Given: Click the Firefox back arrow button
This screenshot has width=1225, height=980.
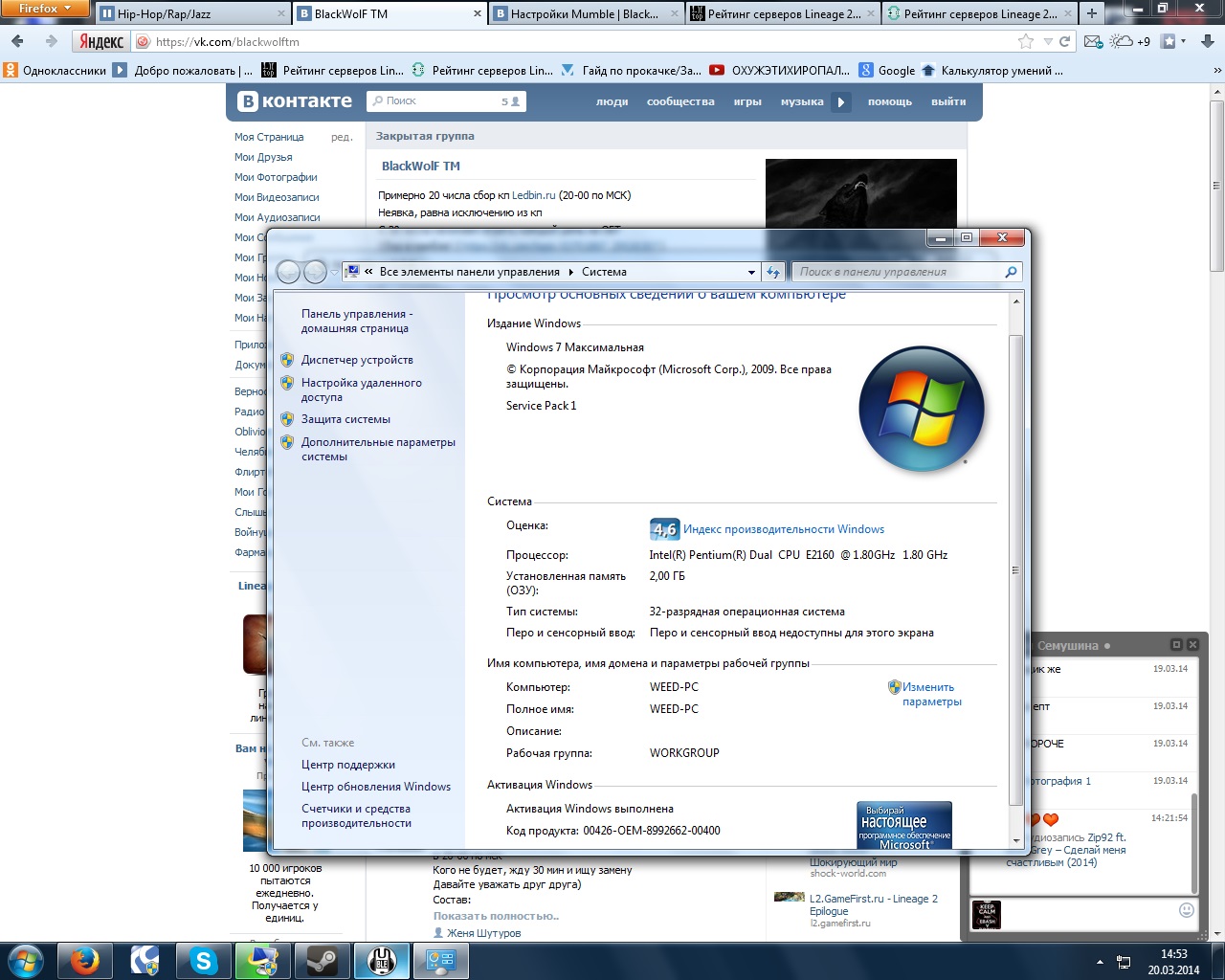Looking at the screenshot, I should 17,41.
